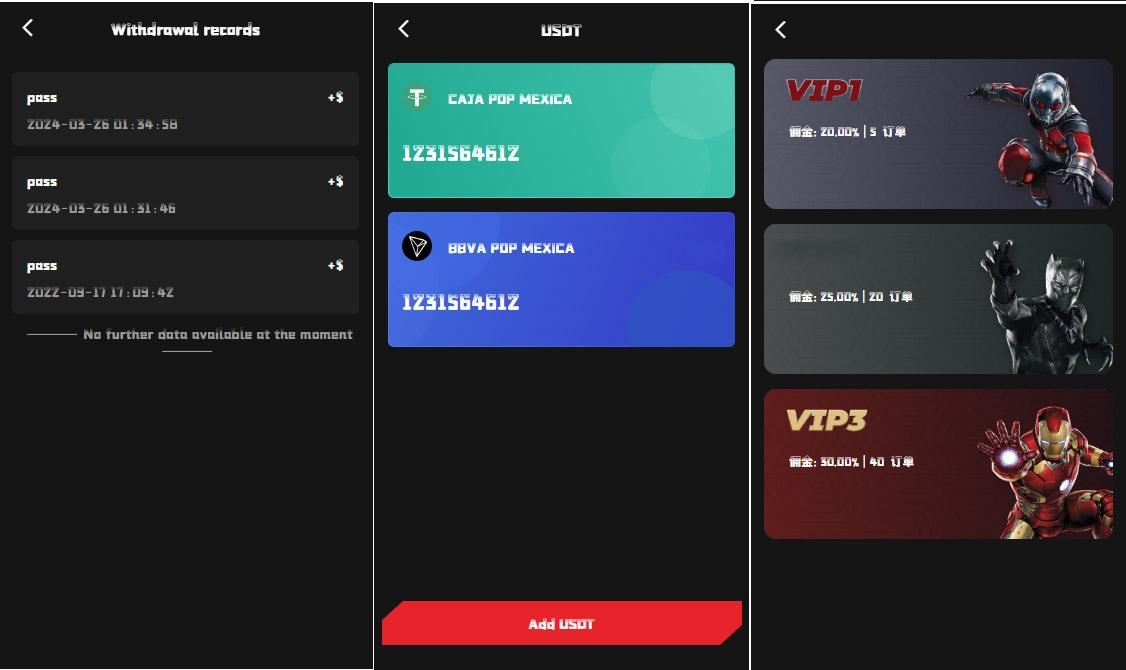The image size is (1126, 670).
Task: Click account number on green card
Action: [x=460, y=153]
